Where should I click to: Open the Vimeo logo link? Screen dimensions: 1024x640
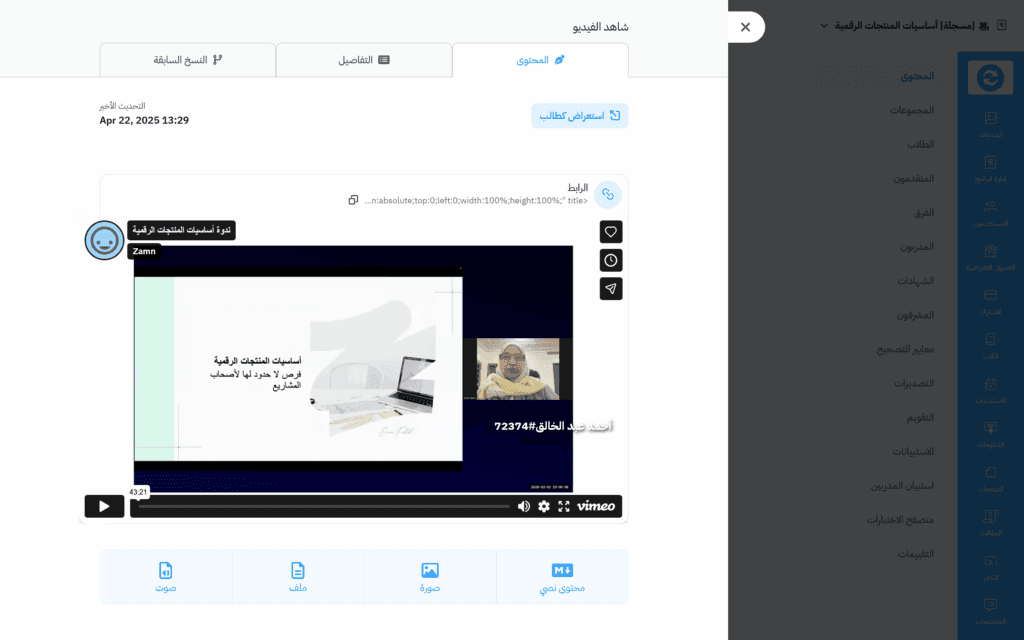(596, 506)
